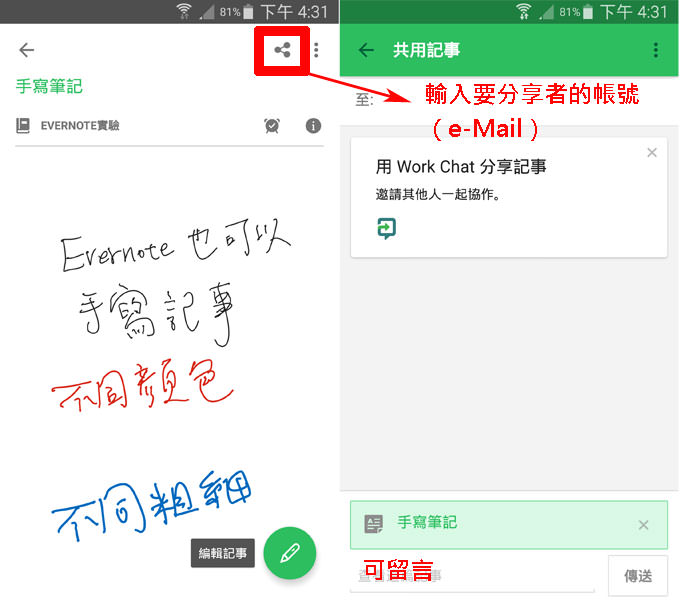Go back from the 共用記事 screen
The width and height of the screenshot is (680, 602).
(x=366, y=50)
